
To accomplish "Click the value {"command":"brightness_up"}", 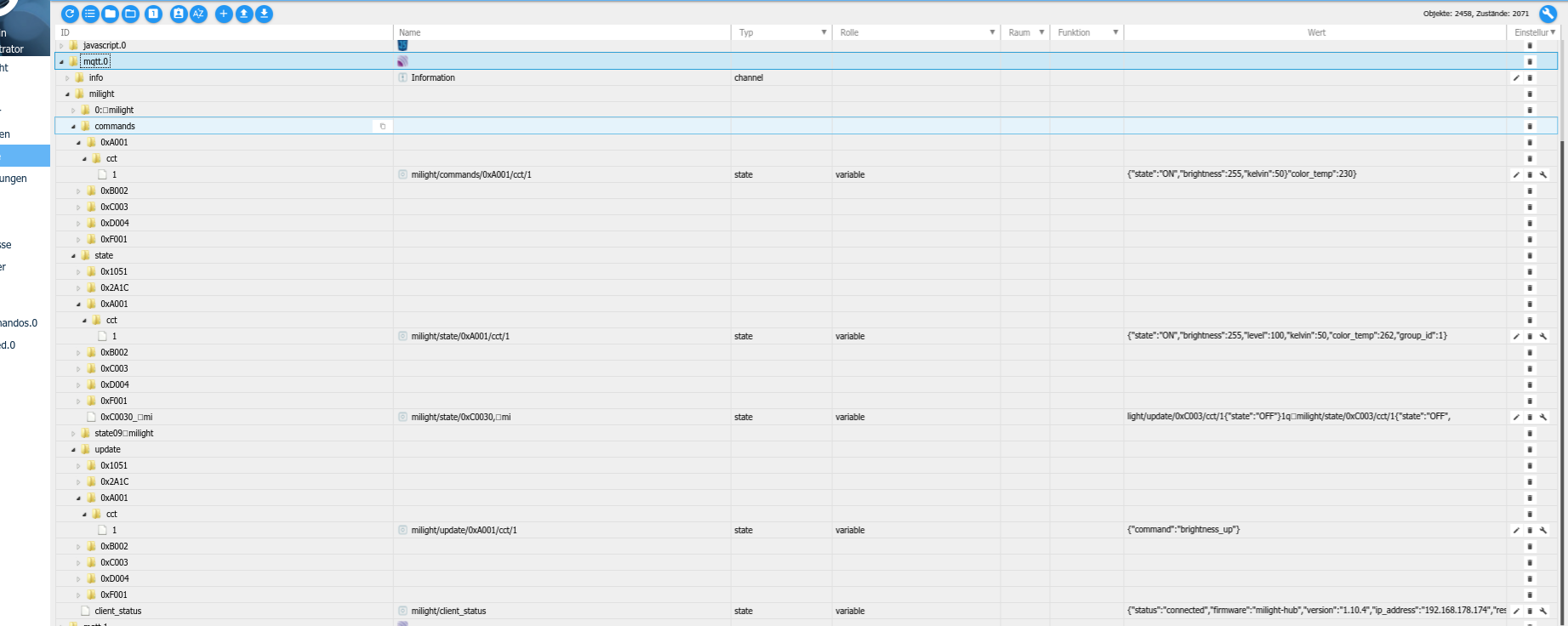I will pos(1183,530).
